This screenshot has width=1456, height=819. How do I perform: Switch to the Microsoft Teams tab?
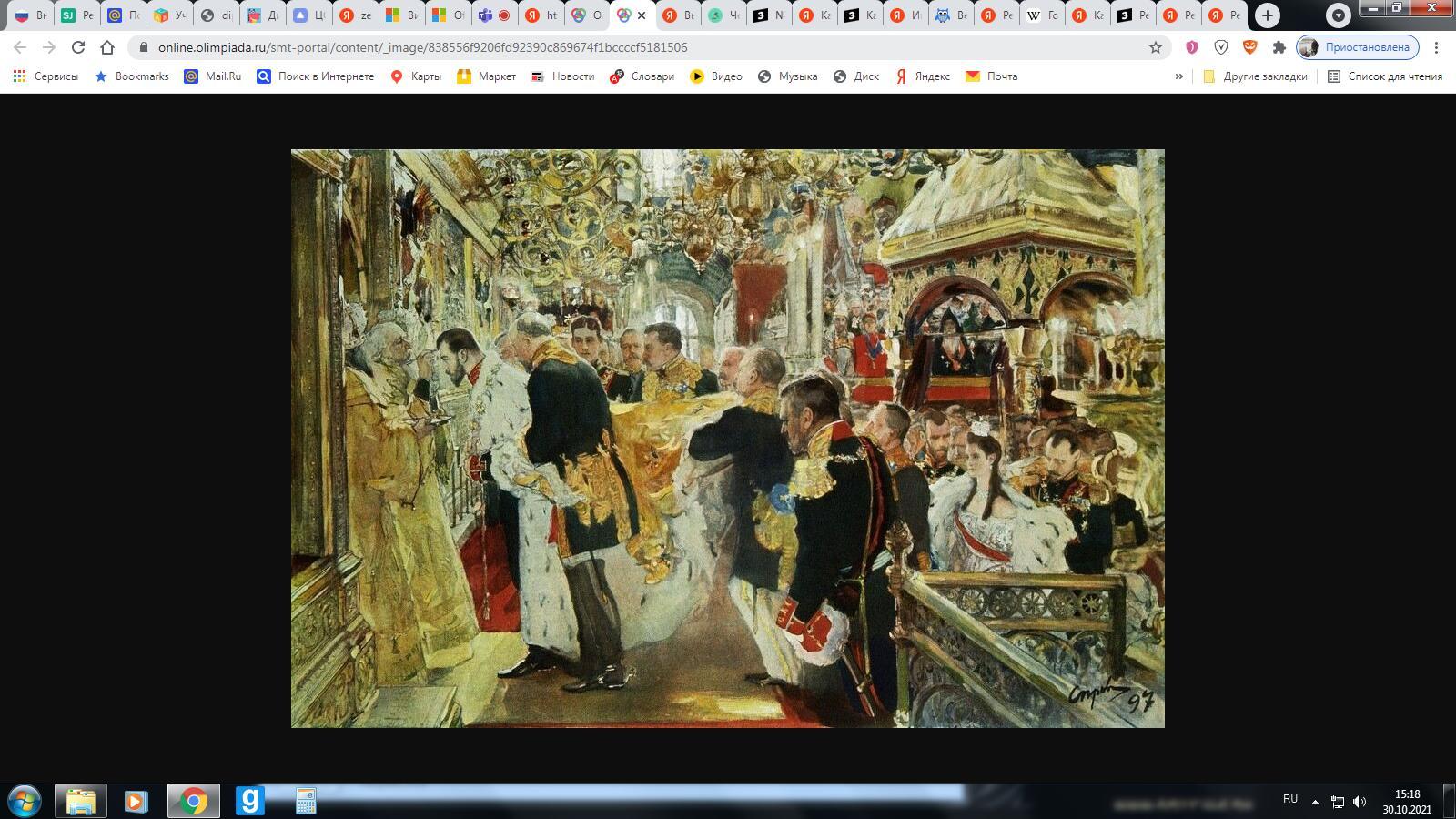pyautogui.click(x=494, y=15)
